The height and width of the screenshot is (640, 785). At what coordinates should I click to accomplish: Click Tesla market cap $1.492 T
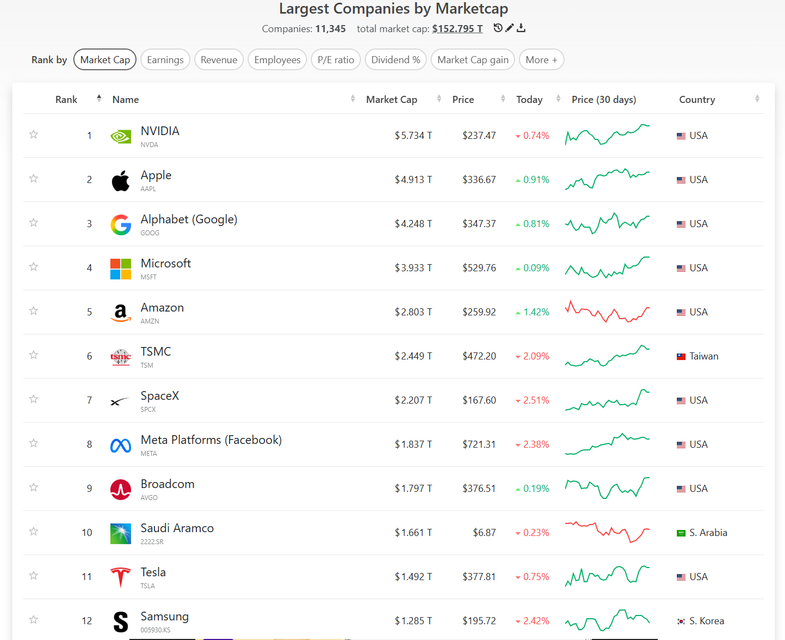(x=413, y=577)
